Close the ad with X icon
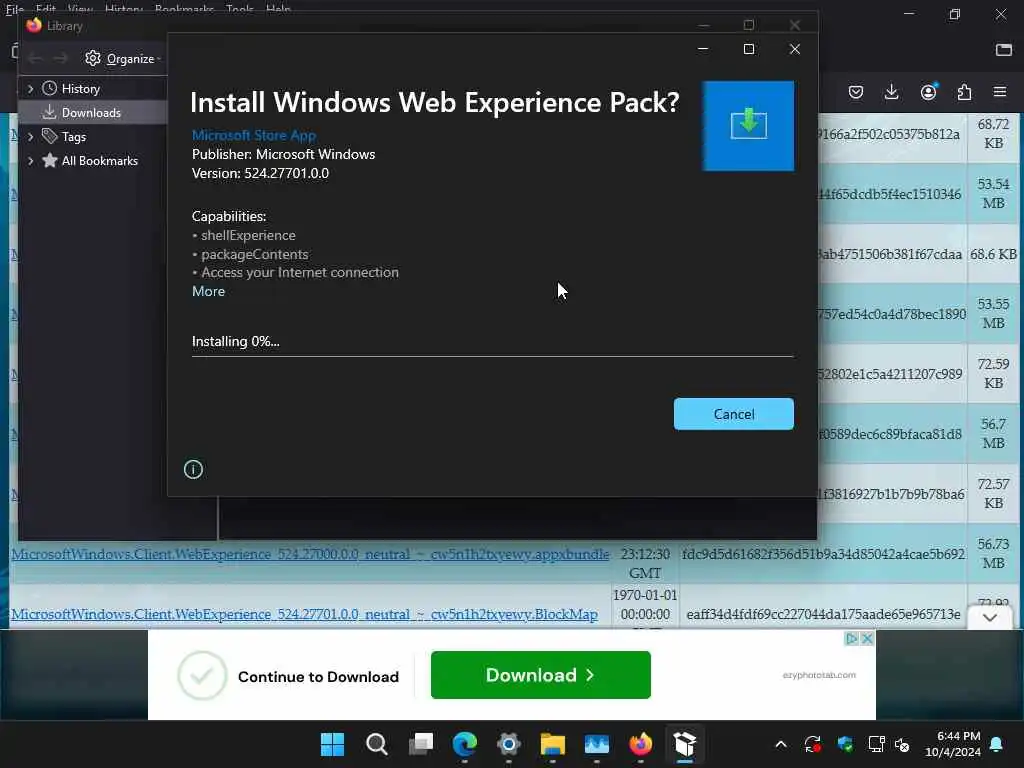Viewport: 1024px width, 768px height. point(867,639)
